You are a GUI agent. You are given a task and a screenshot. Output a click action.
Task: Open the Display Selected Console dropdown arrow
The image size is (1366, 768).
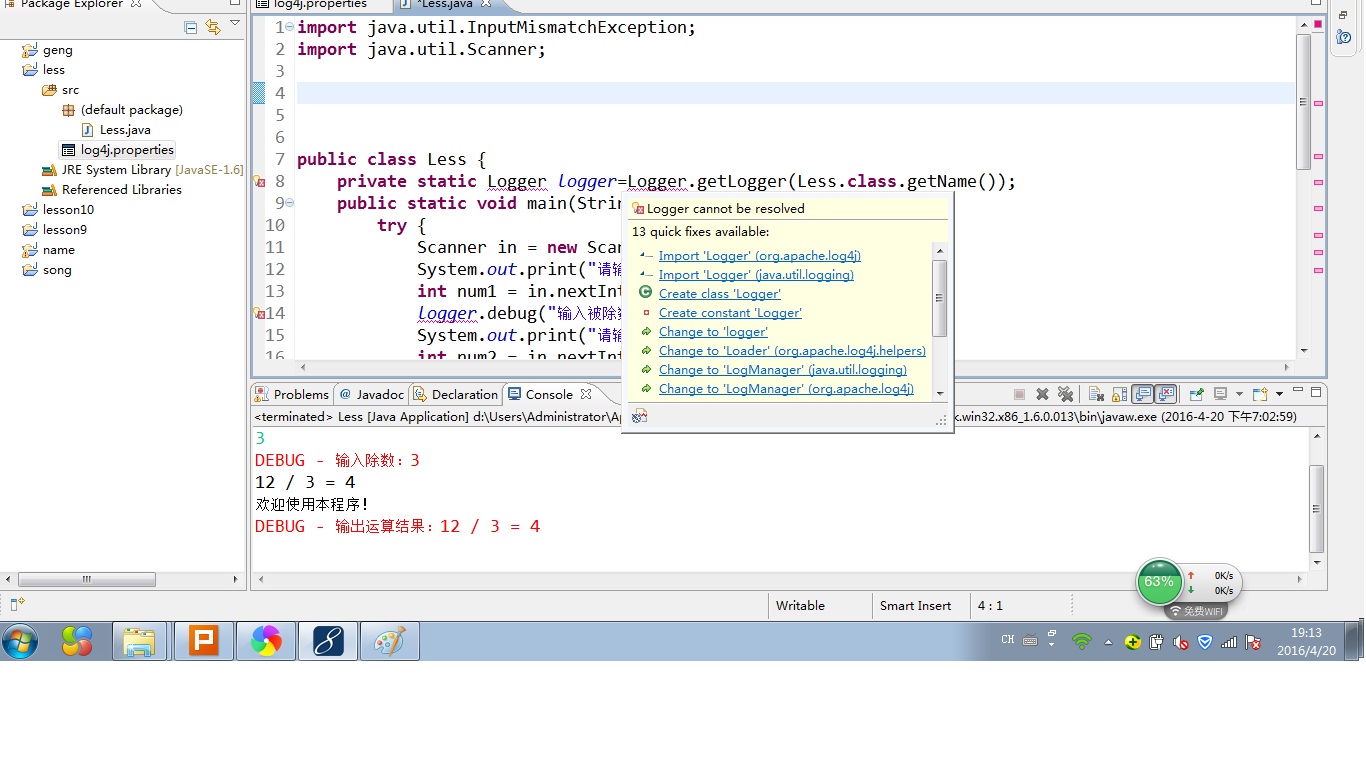click(1239, 394)
